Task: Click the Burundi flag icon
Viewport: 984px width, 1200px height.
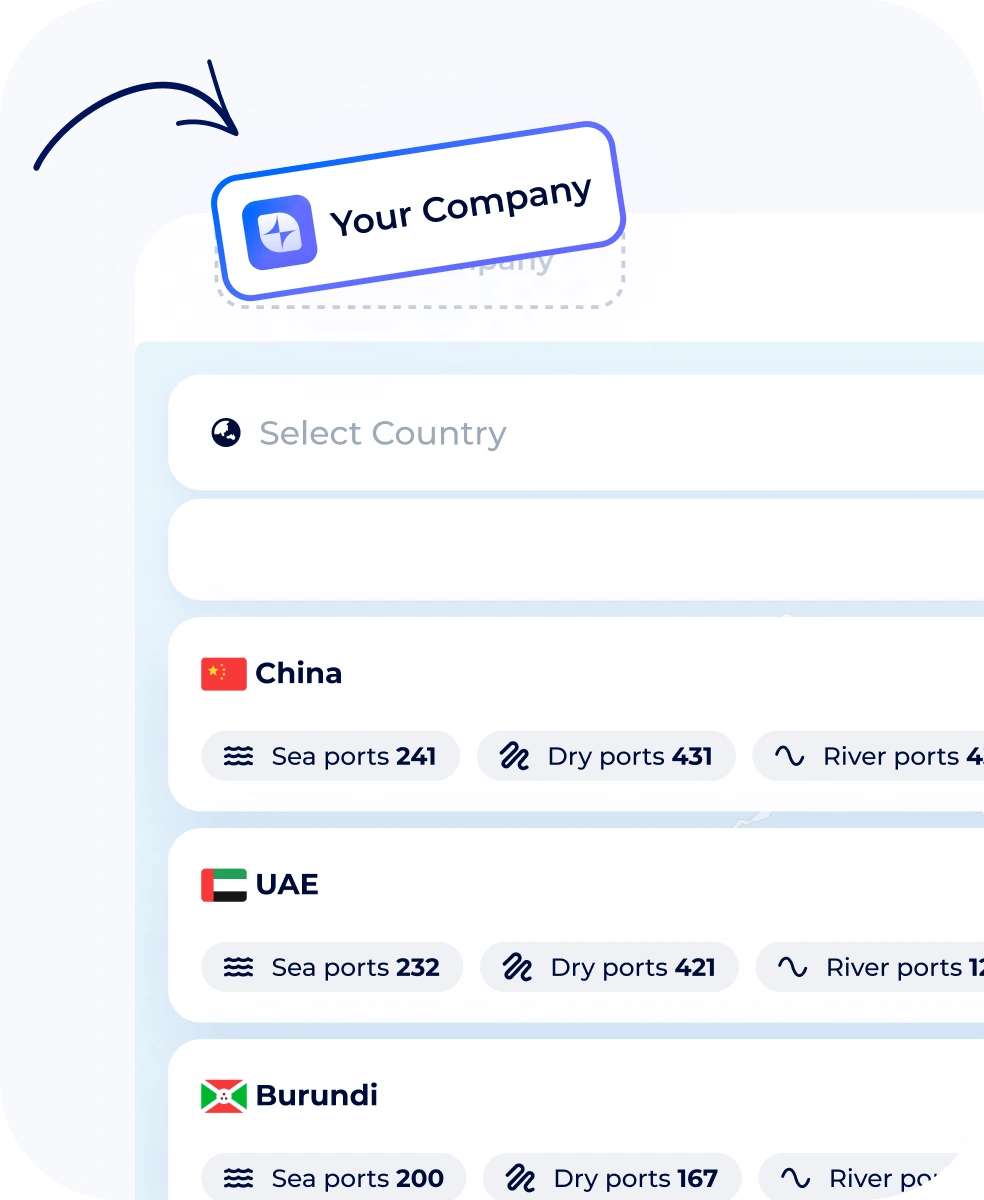Action: 223,1096
